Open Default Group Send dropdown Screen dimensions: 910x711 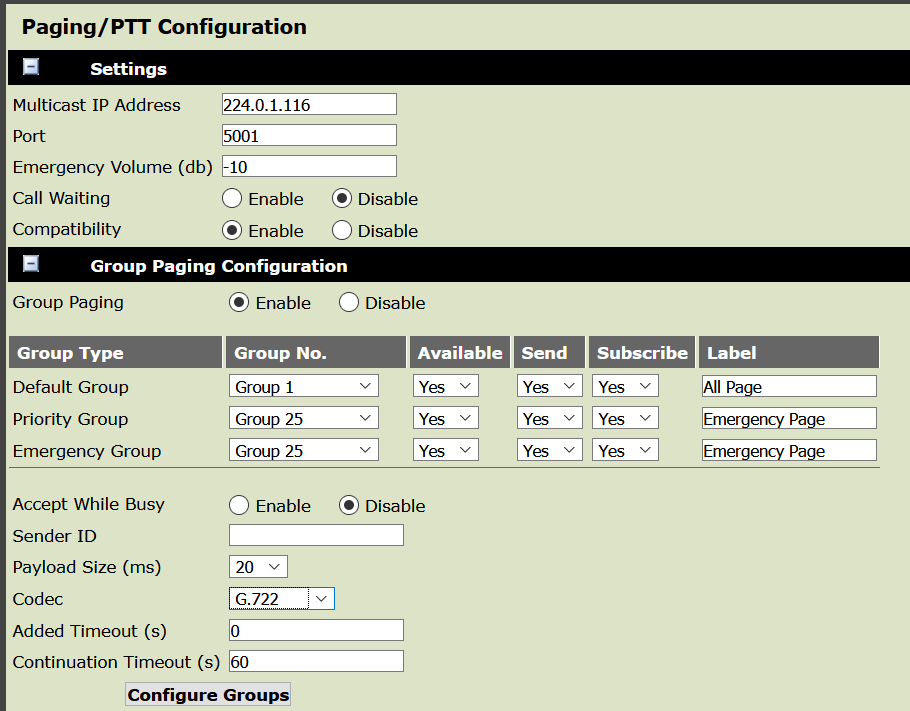click(x=550, y=387)
